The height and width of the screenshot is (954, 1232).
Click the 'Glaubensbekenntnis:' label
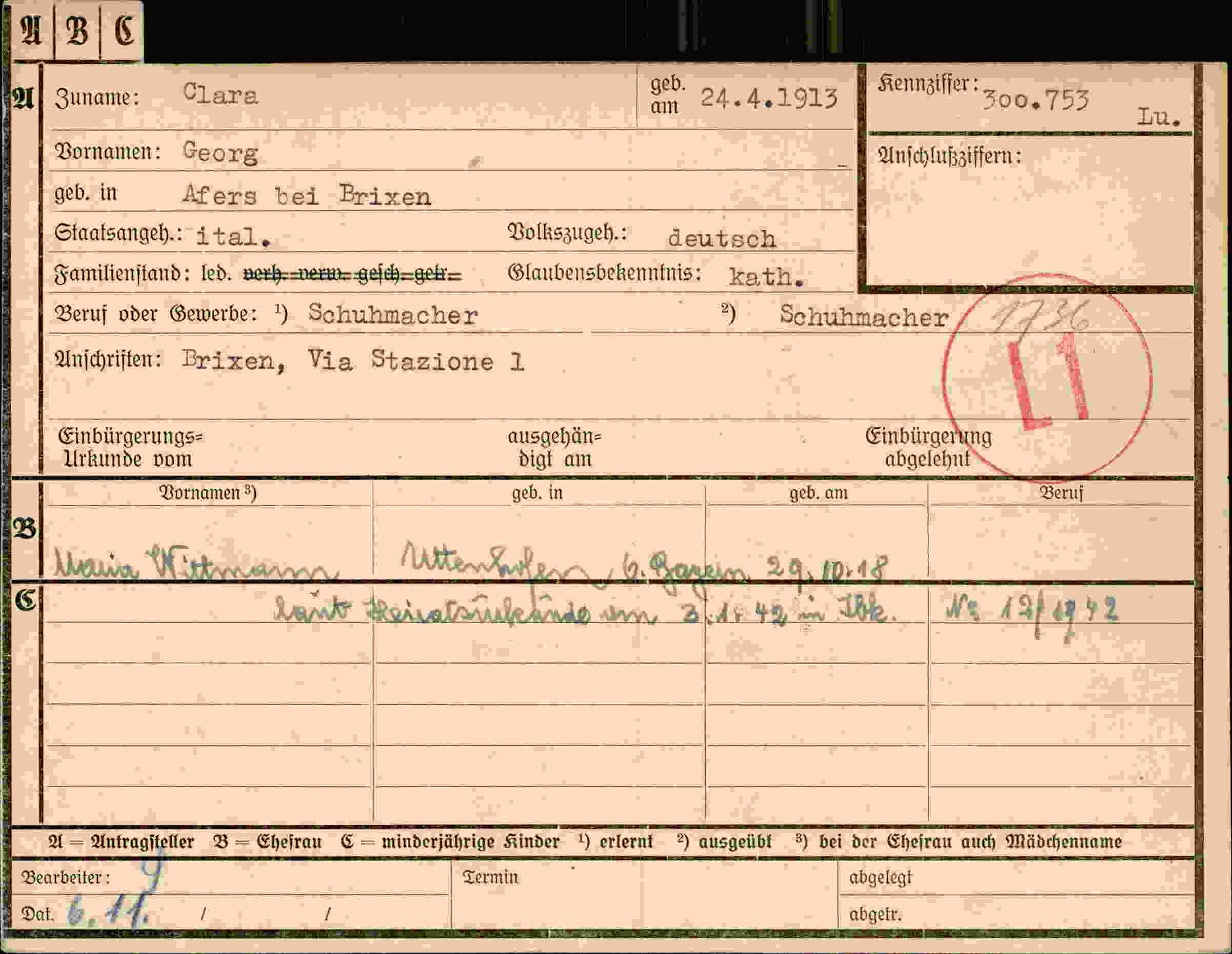(605, 273)
